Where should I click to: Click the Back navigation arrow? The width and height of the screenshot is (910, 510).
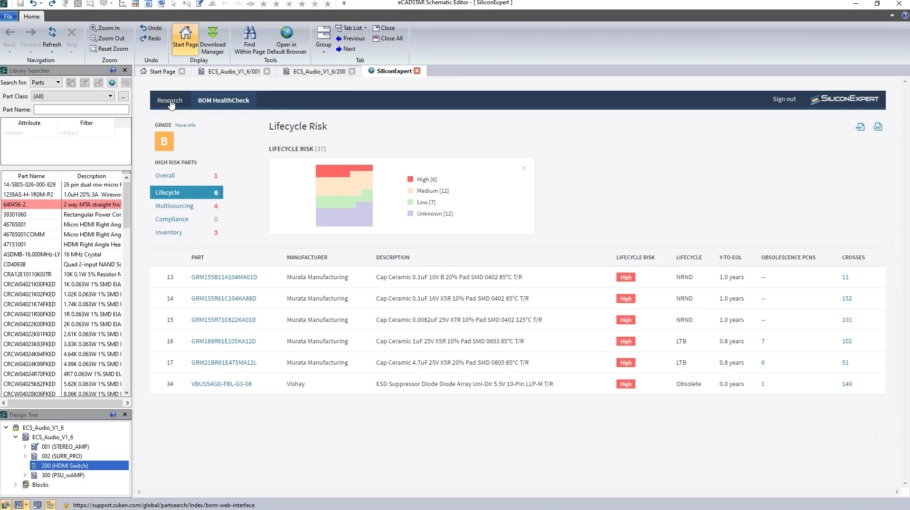10,33
